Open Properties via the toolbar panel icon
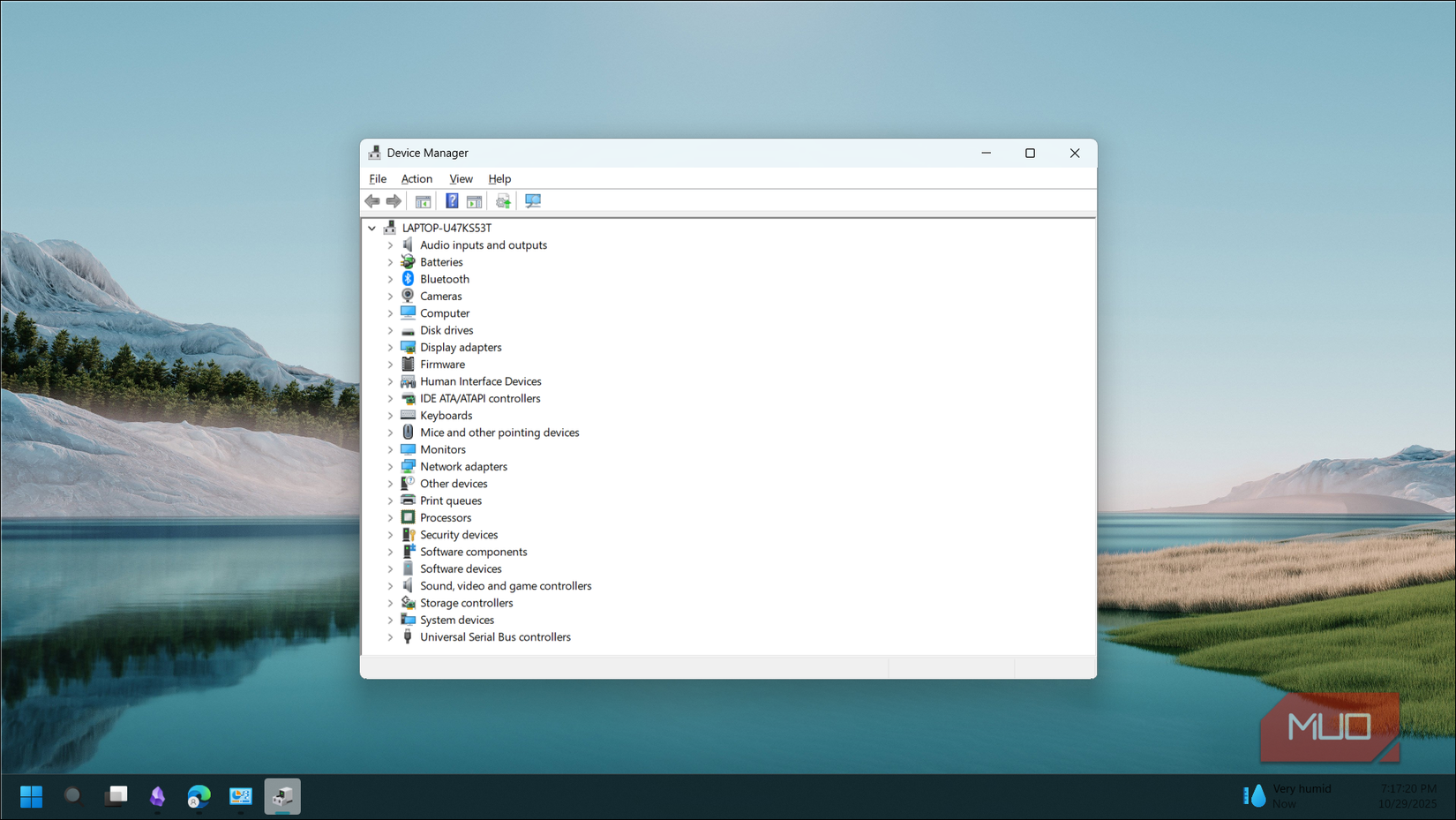The image size is (1456, 820). 474,200
